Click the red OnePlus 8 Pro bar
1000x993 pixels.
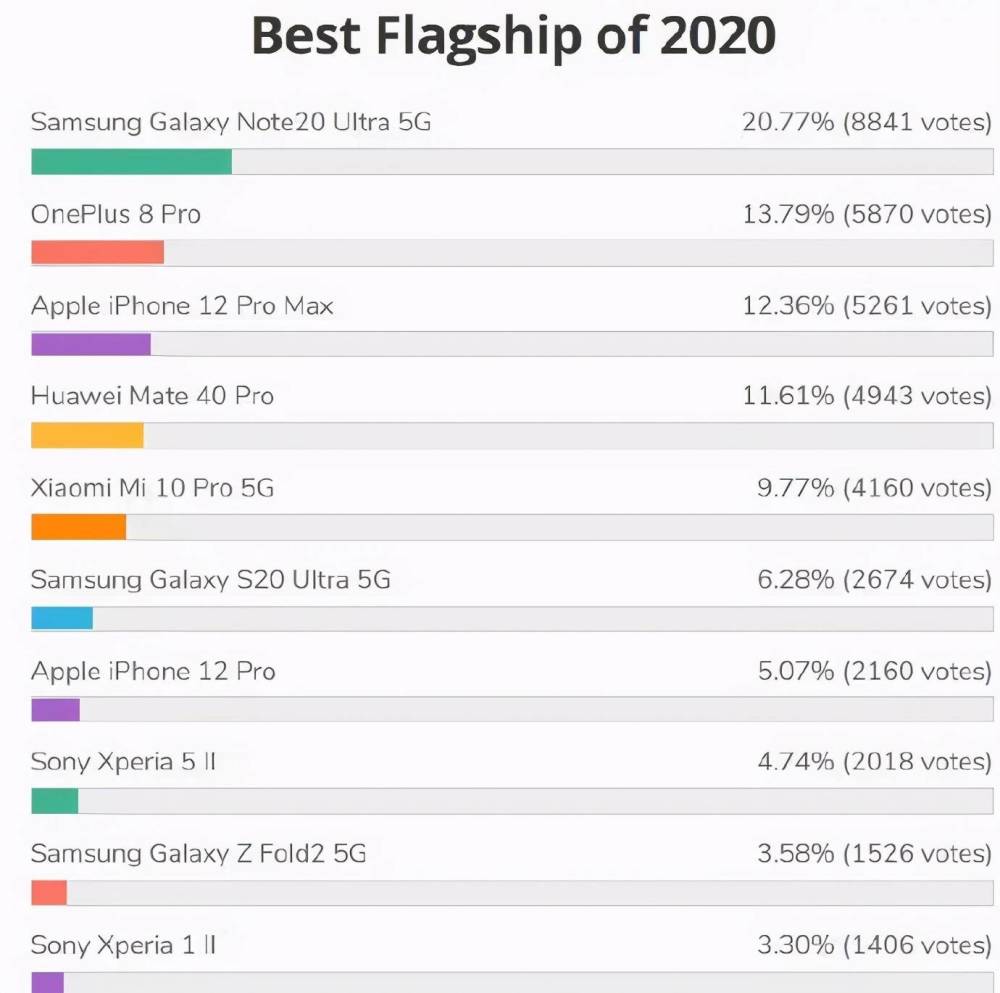tap(98, 253)
